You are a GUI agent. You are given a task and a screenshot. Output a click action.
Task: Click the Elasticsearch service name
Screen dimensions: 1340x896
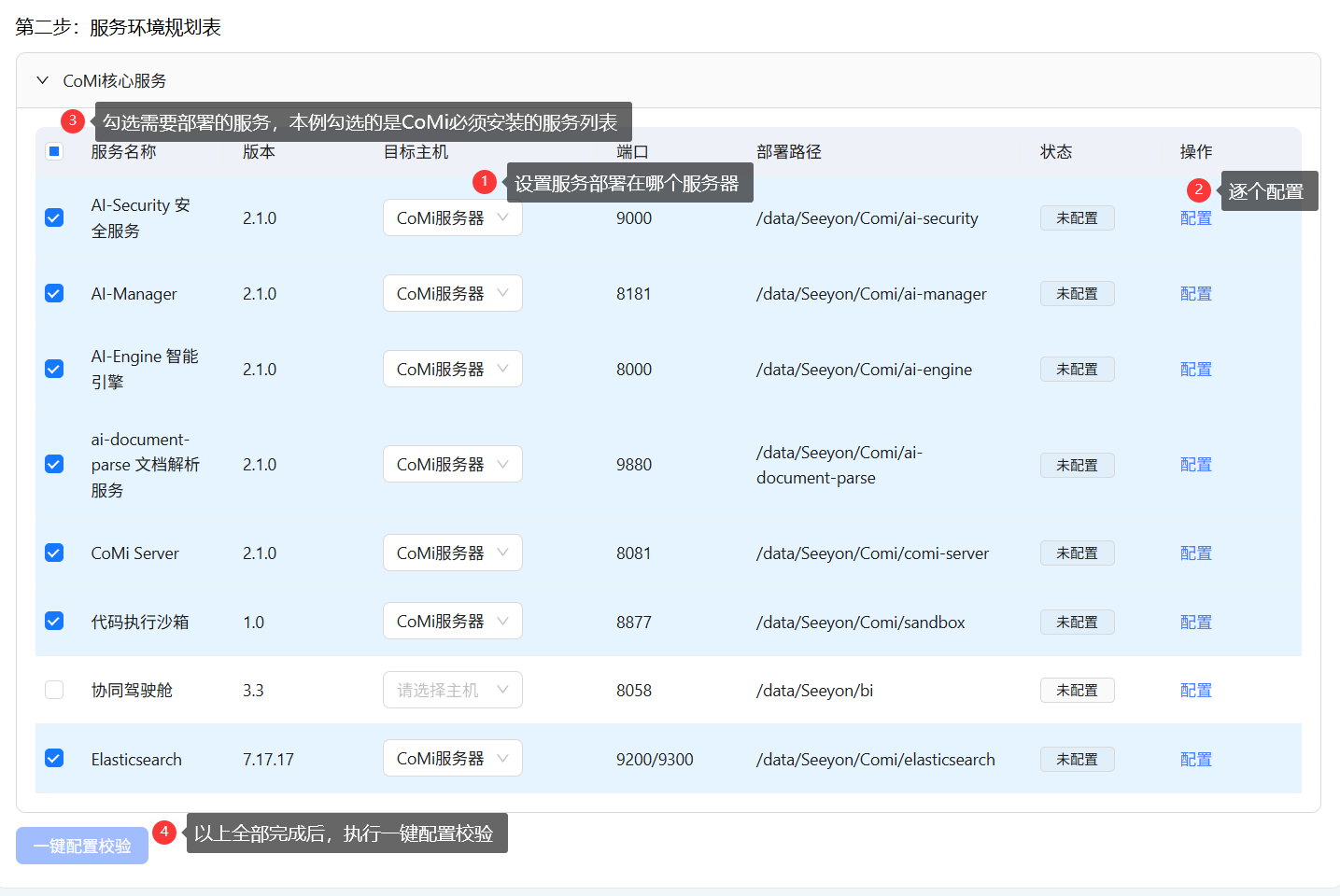pyautogui.click(x=136, y=760)
